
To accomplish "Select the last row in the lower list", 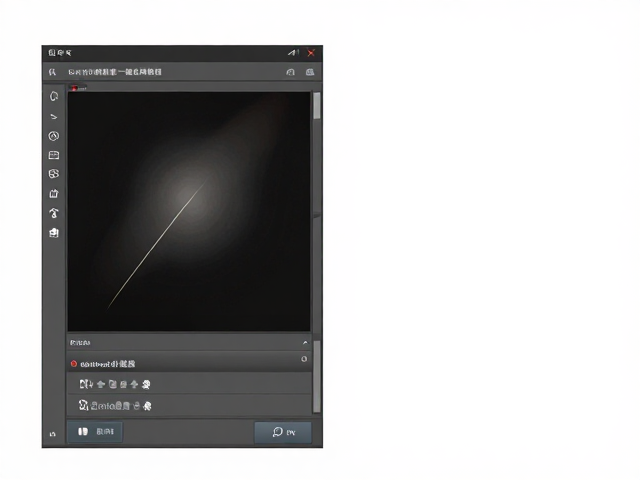I will [x=189, y=405].
